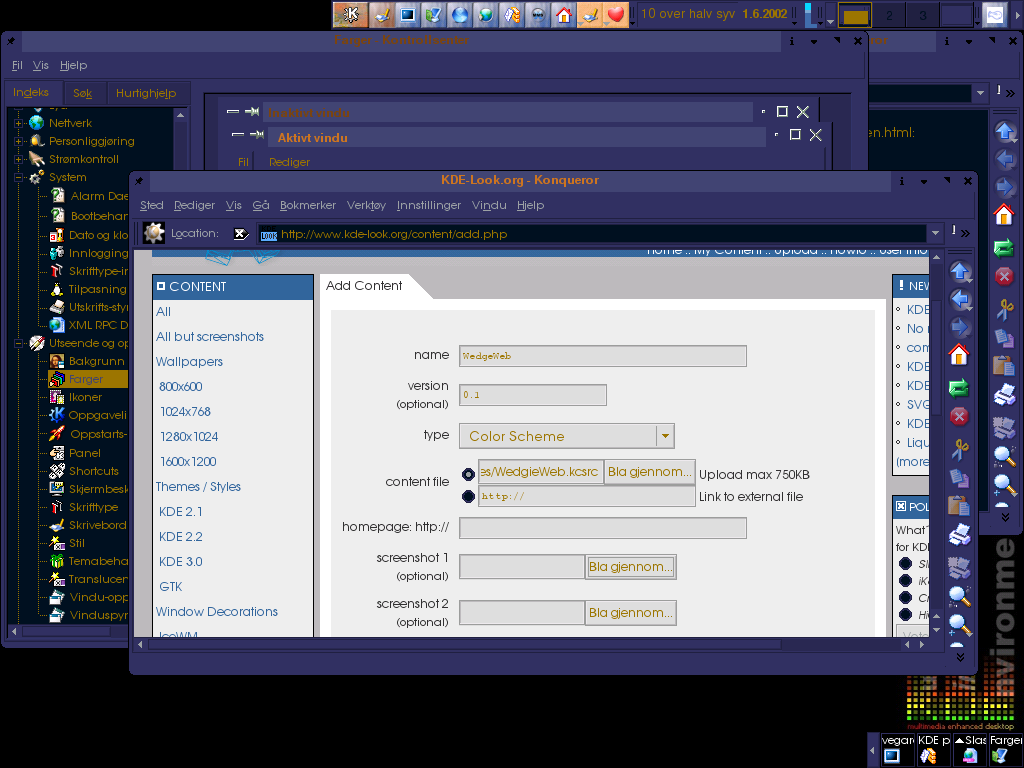Image resolution: width=1024 pixels, height=768 pixels.
Task: Expand Konqueror location toolbar overflow chevron
Action: 965,233
